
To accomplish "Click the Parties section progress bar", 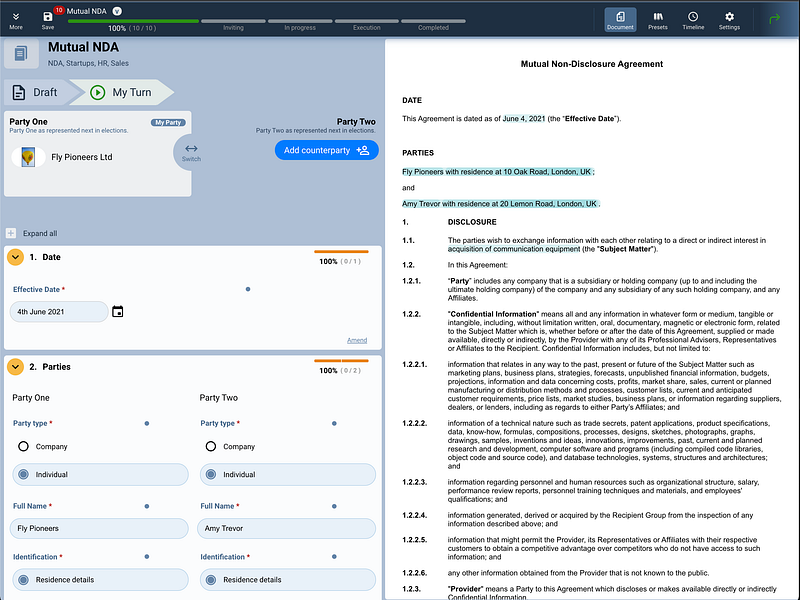I will 341,361.
